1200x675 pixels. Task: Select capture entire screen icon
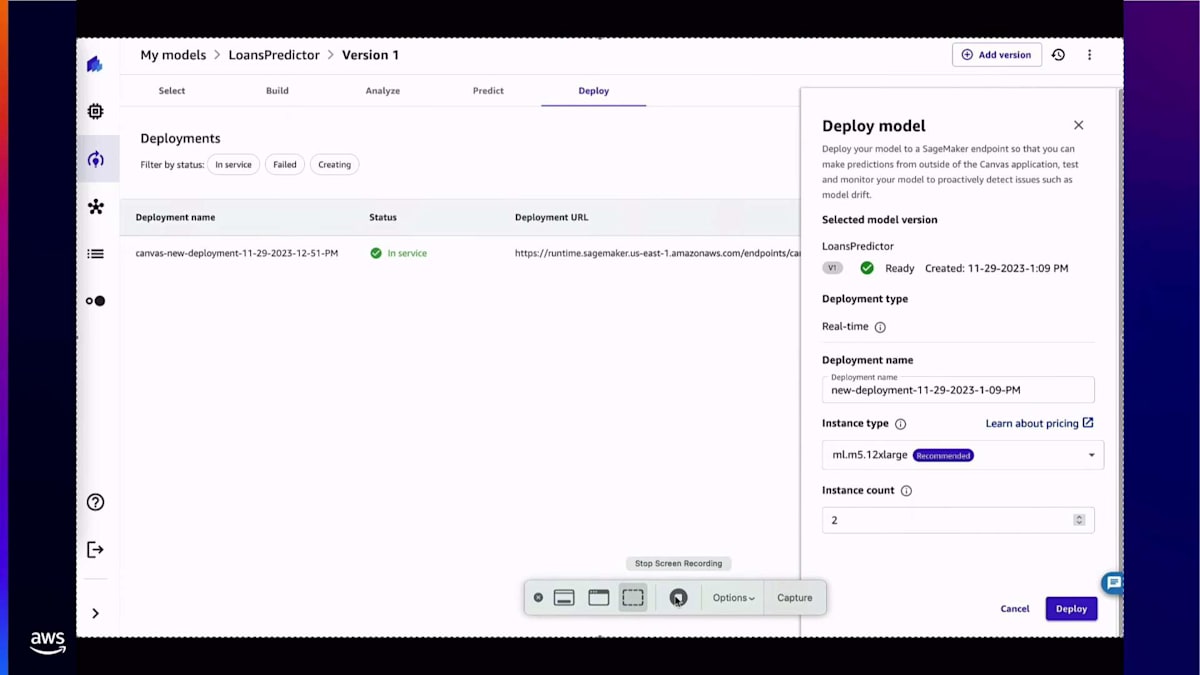[x=564, y=597]
